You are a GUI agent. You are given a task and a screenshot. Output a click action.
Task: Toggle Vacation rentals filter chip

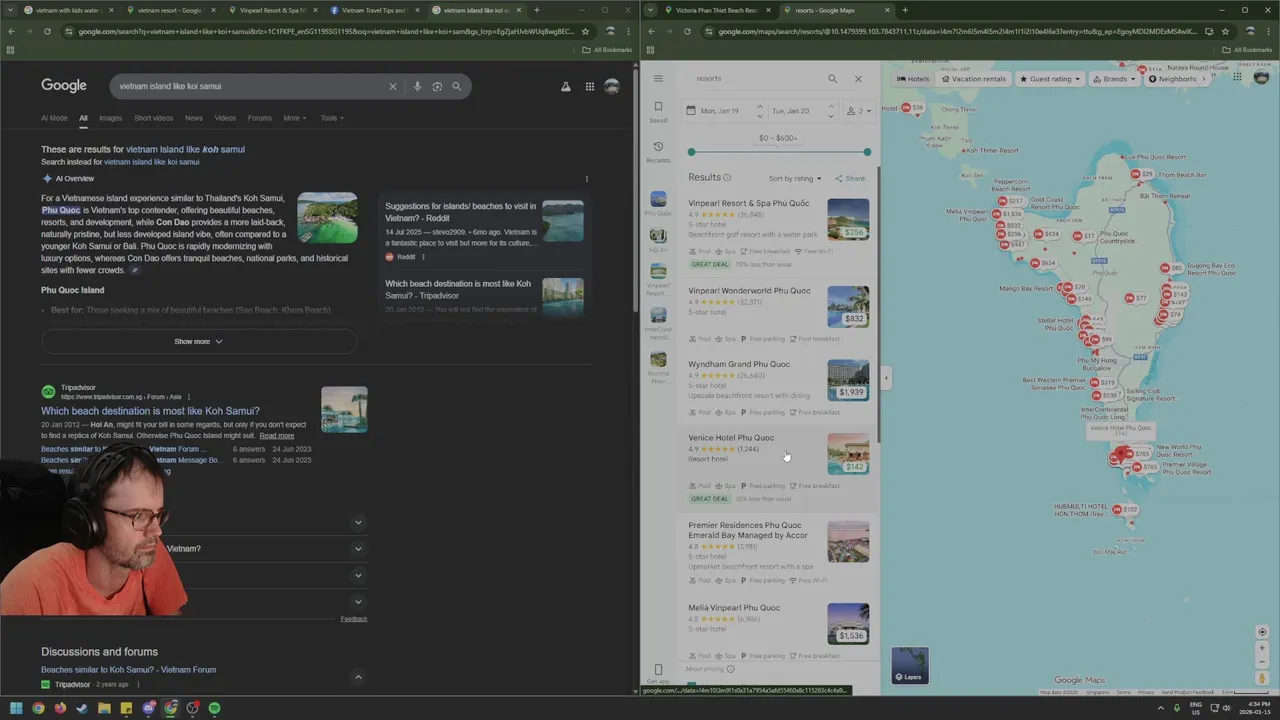pyautogui.click(x=974, y=79)
